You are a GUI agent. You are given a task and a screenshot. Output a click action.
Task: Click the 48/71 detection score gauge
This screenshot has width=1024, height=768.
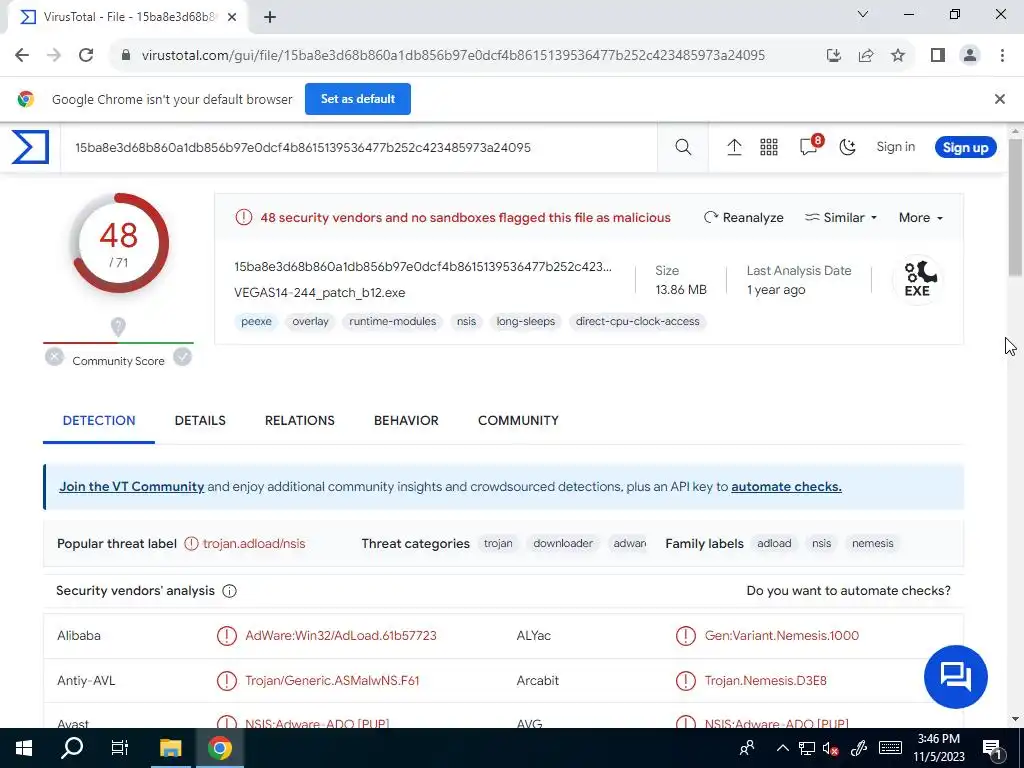tap(119, 244)
